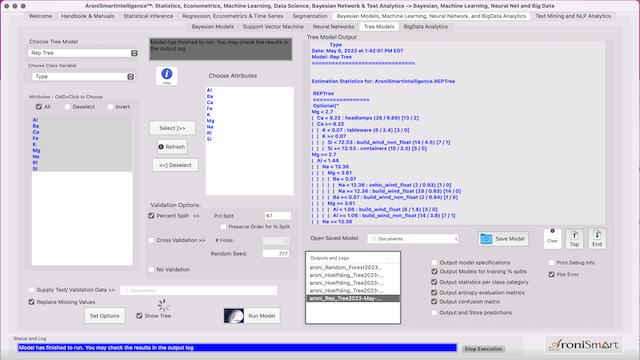Select Fe in Choose Attributes list

point(209,109)
